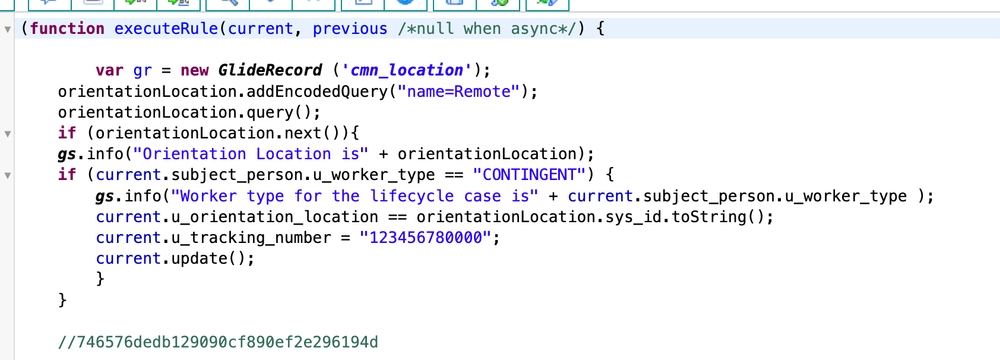
Task: Collapse the executeRule function fold arrow
Action: point(7,29)
